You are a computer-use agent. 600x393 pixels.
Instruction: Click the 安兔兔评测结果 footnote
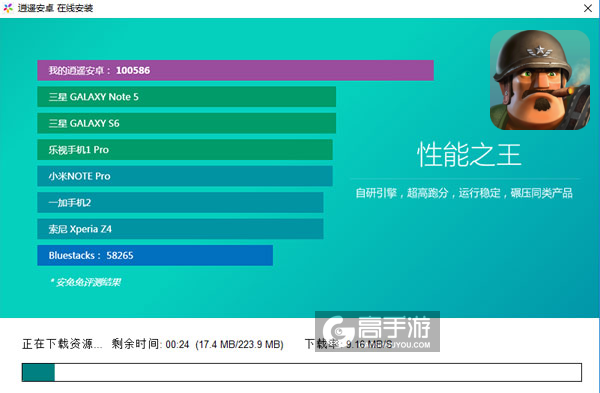point(85,282)
